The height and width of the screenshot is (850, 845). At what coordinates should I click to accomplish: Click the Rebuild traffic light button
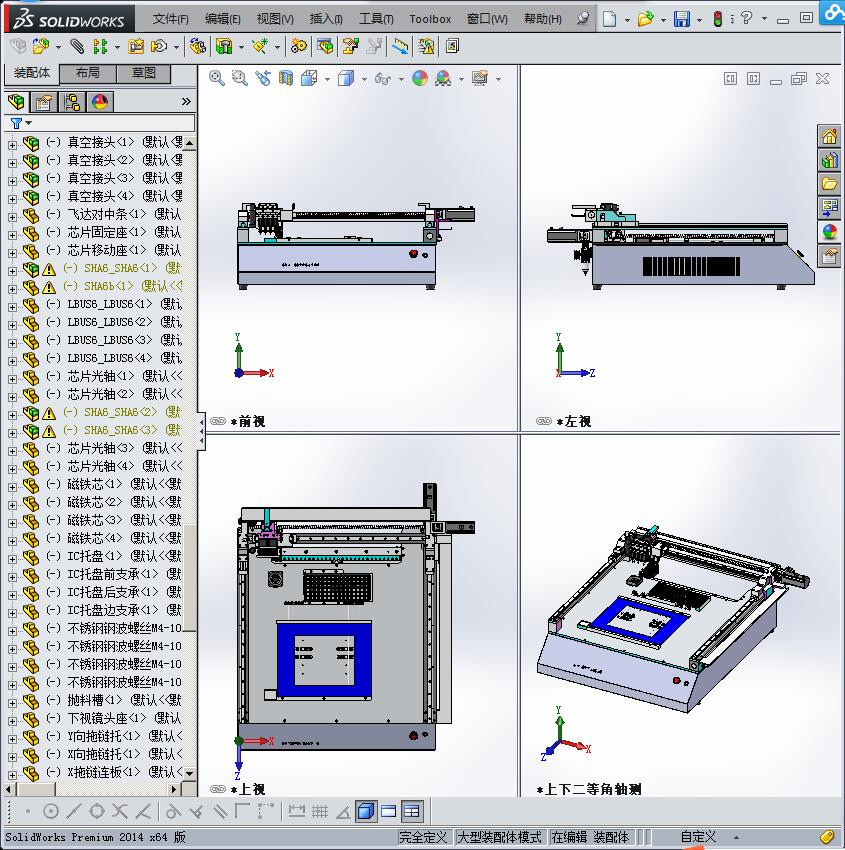pos(718,20)
